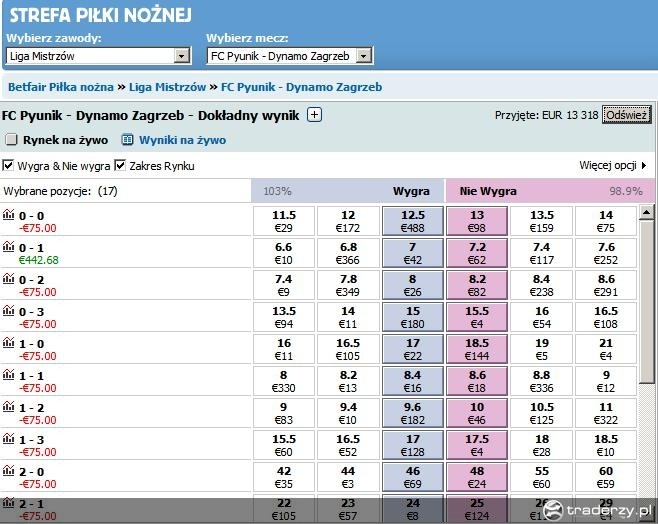This screenshot has width=658, height=524.
Task: Open the graph icon for score 1 - 0
Action: pos(8,342)
